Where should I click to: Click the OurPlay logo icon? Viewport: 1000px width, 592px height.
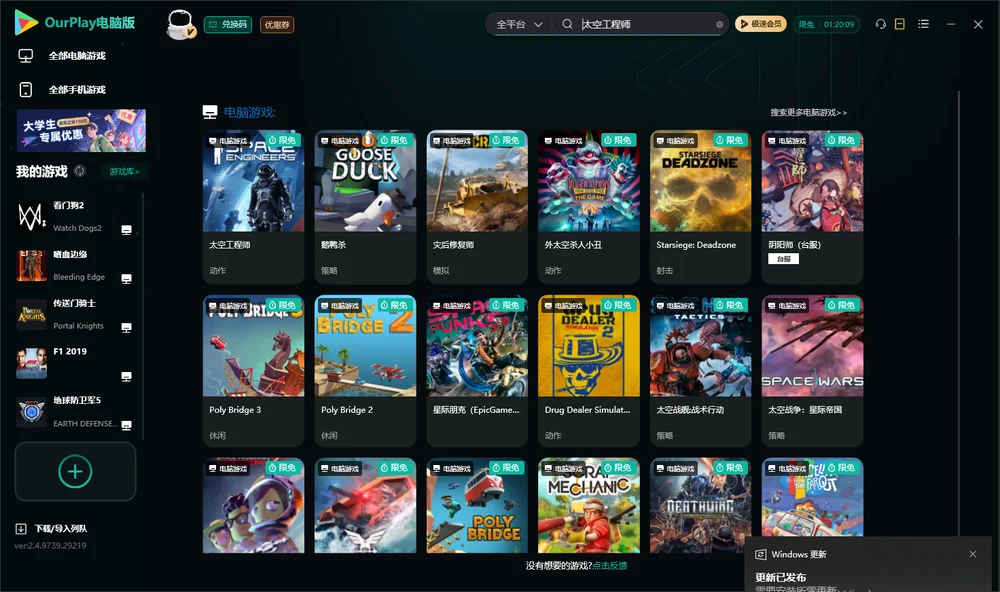[x=26, y=23]
